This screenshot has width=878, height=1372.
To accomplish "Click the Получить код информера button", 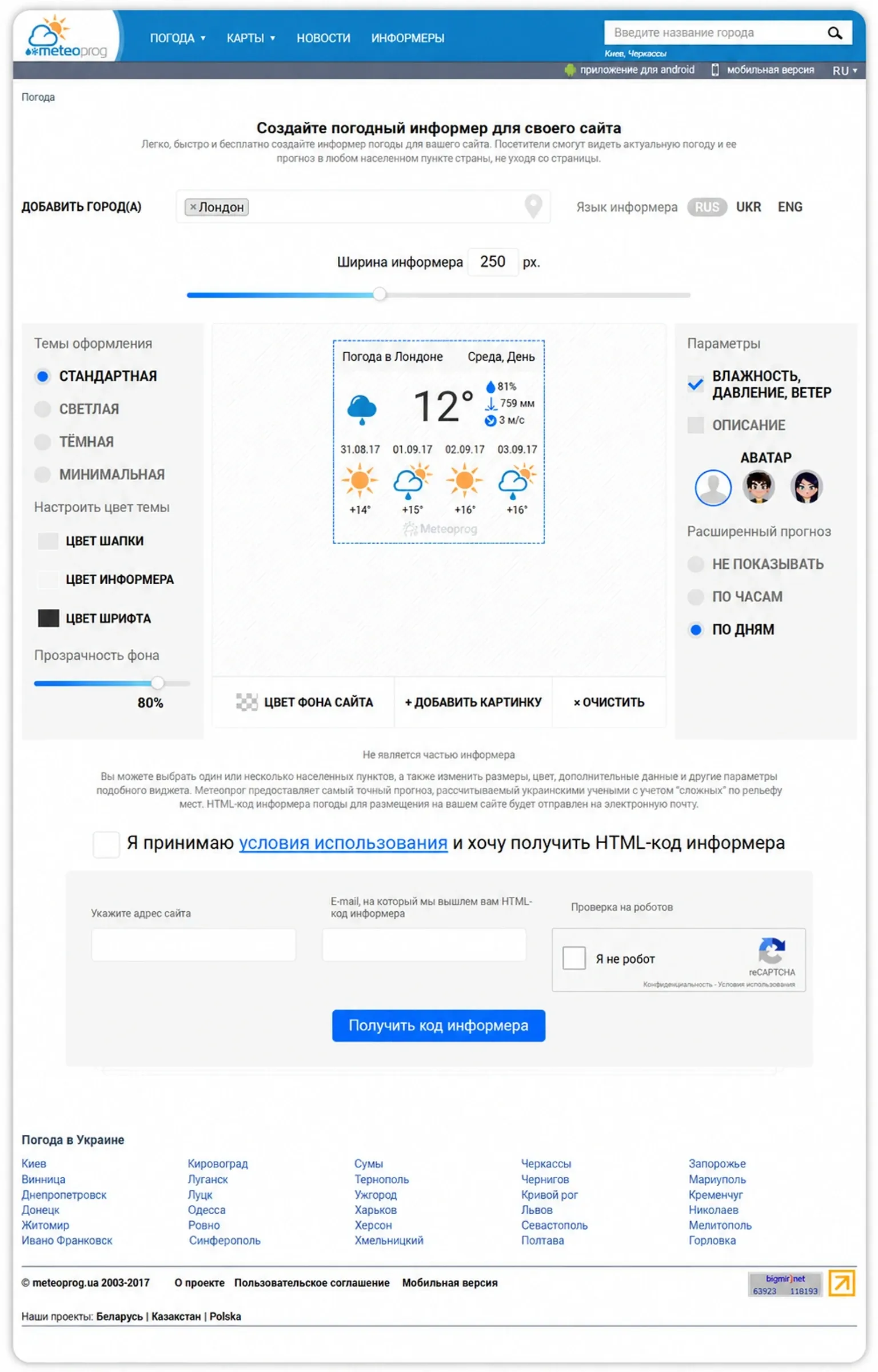I will (x=438, y=1026).
